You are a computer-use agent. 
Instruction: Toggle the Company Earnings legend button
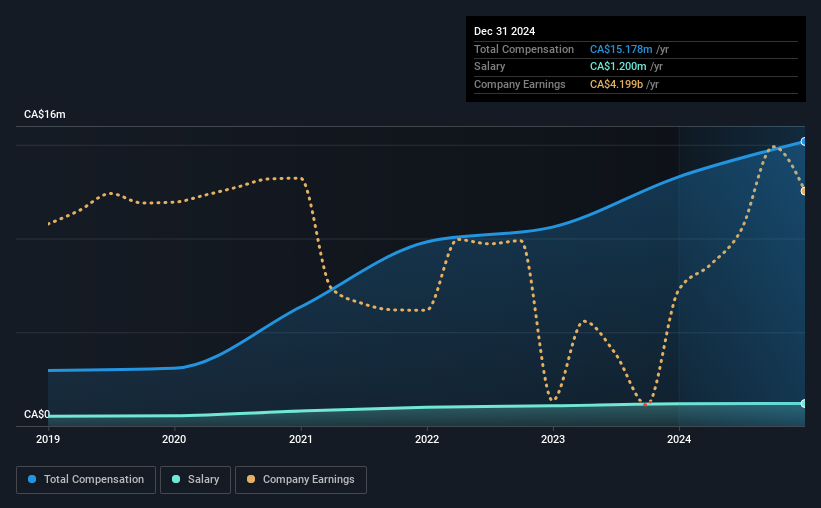click(x=301, y=480)
